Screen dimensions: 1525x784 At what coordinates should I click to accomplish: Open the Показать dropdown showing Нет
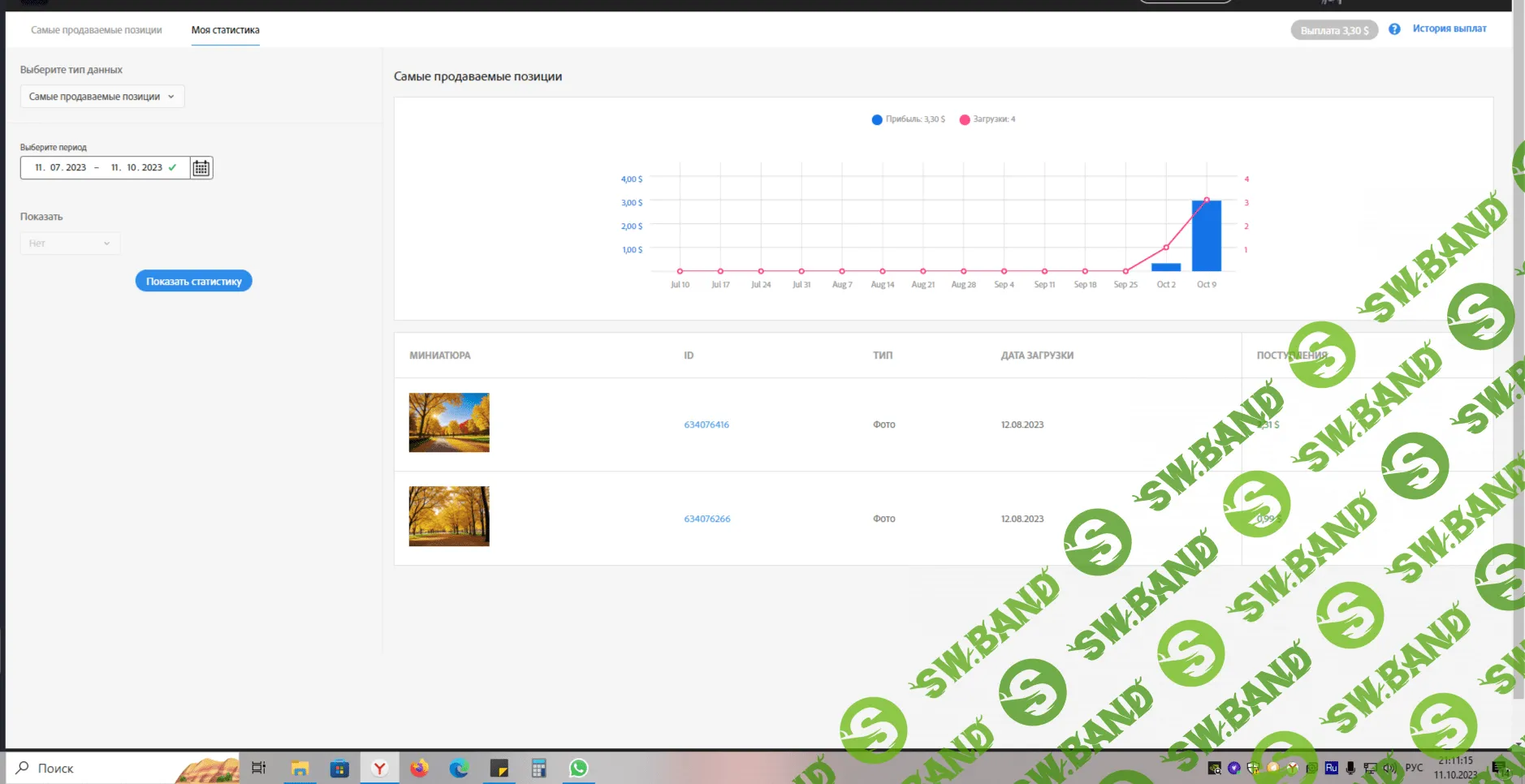[x=70, y=243]
